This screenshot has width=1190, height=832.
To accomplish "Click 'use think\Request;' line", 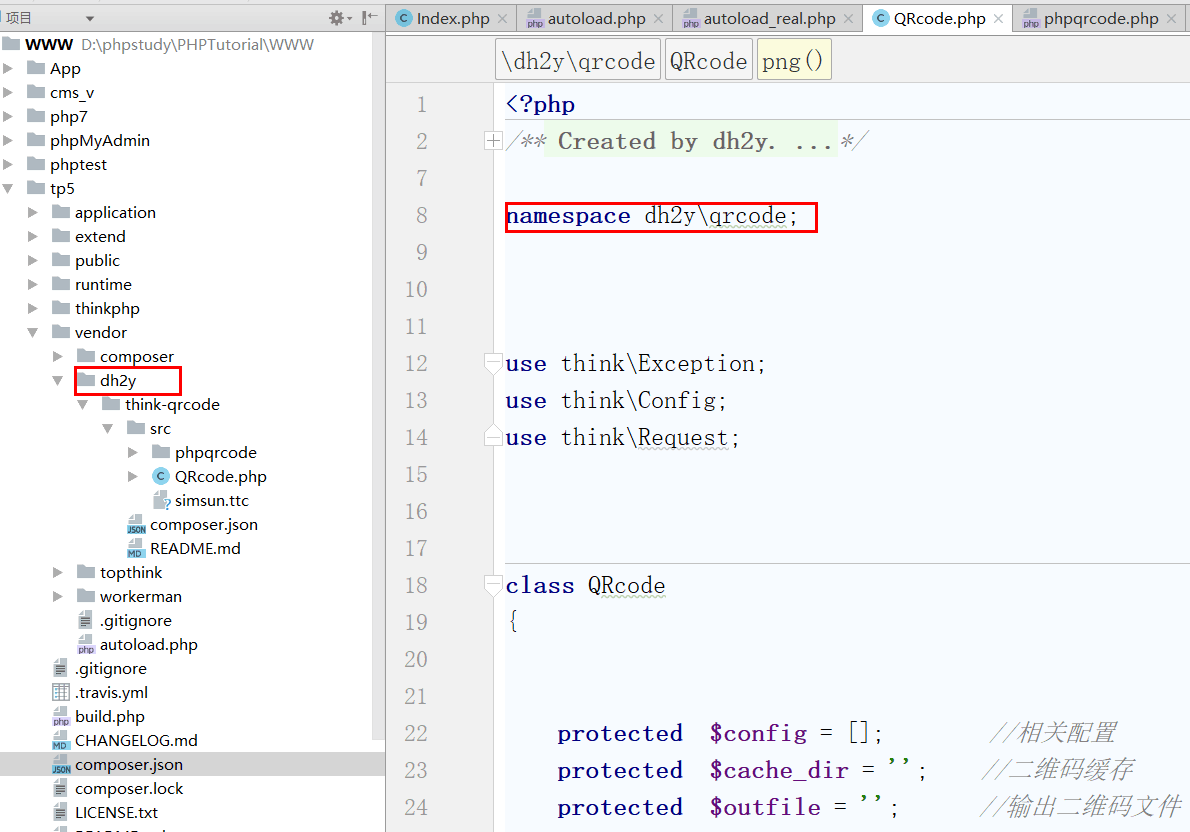I will coord(622,438).
